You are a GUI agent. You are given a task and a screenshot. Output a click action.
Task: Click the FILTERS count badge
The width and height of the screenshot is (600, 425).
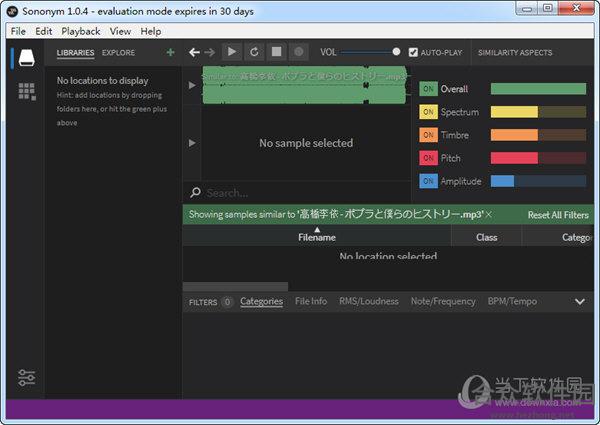point(227,302)
